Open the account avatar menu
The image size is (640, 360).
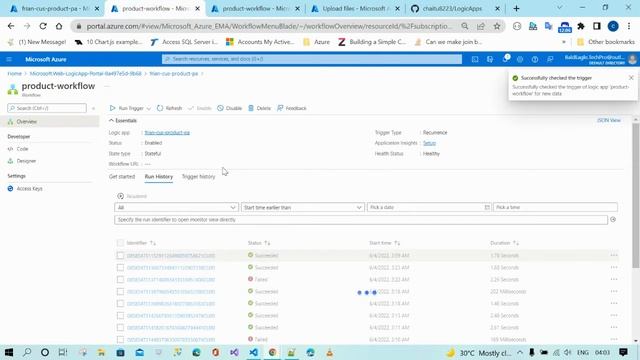633,59
